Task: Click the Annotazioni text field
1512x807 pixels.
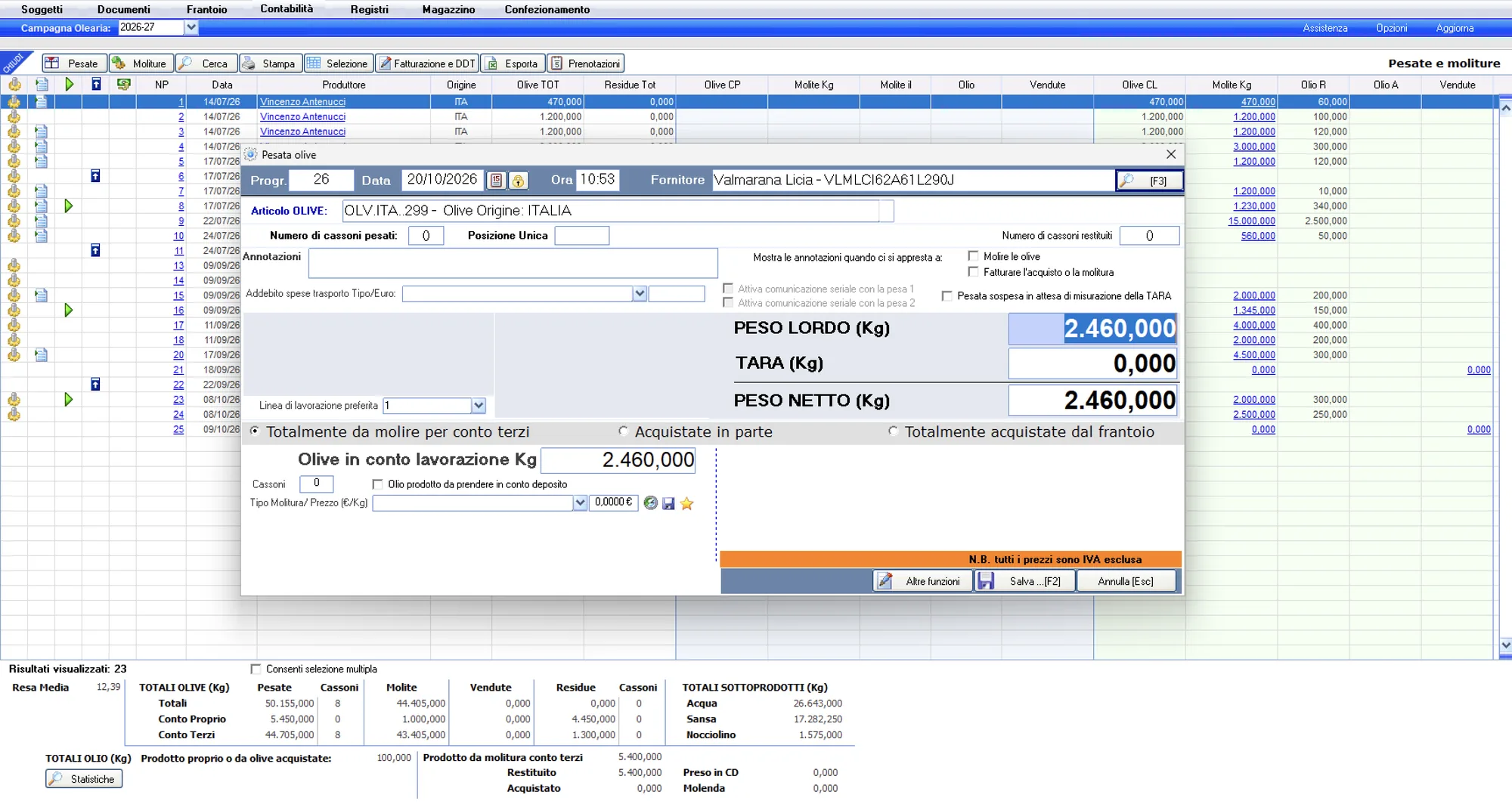Action: [513, 263]
